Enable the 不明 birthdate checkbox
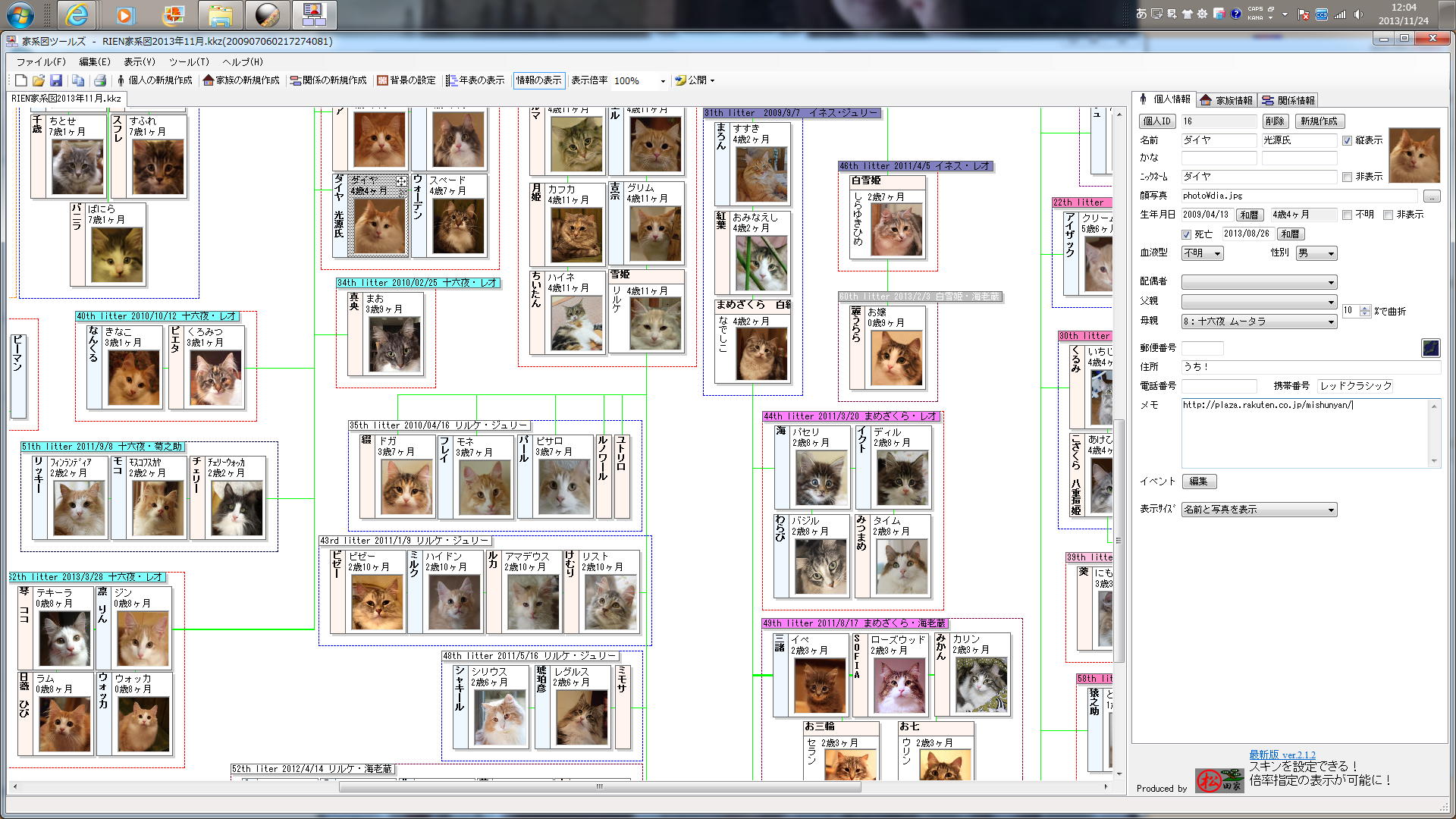The image size is (1456, 819). coord(1347,215)
